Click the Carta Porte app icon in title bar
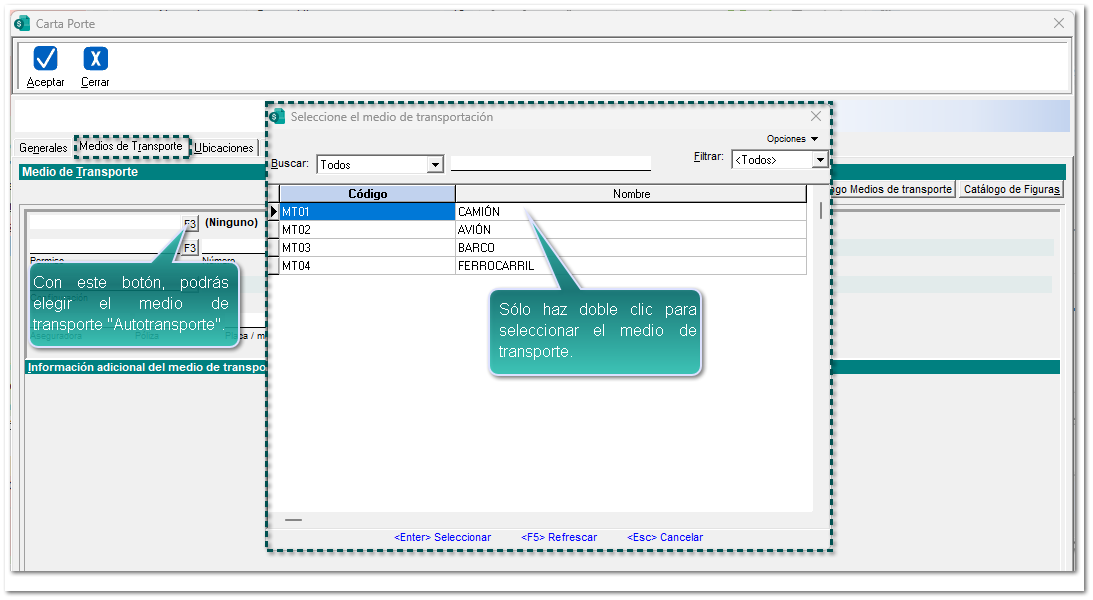The height and width of the screenshot is (600, 1093). 22,23
